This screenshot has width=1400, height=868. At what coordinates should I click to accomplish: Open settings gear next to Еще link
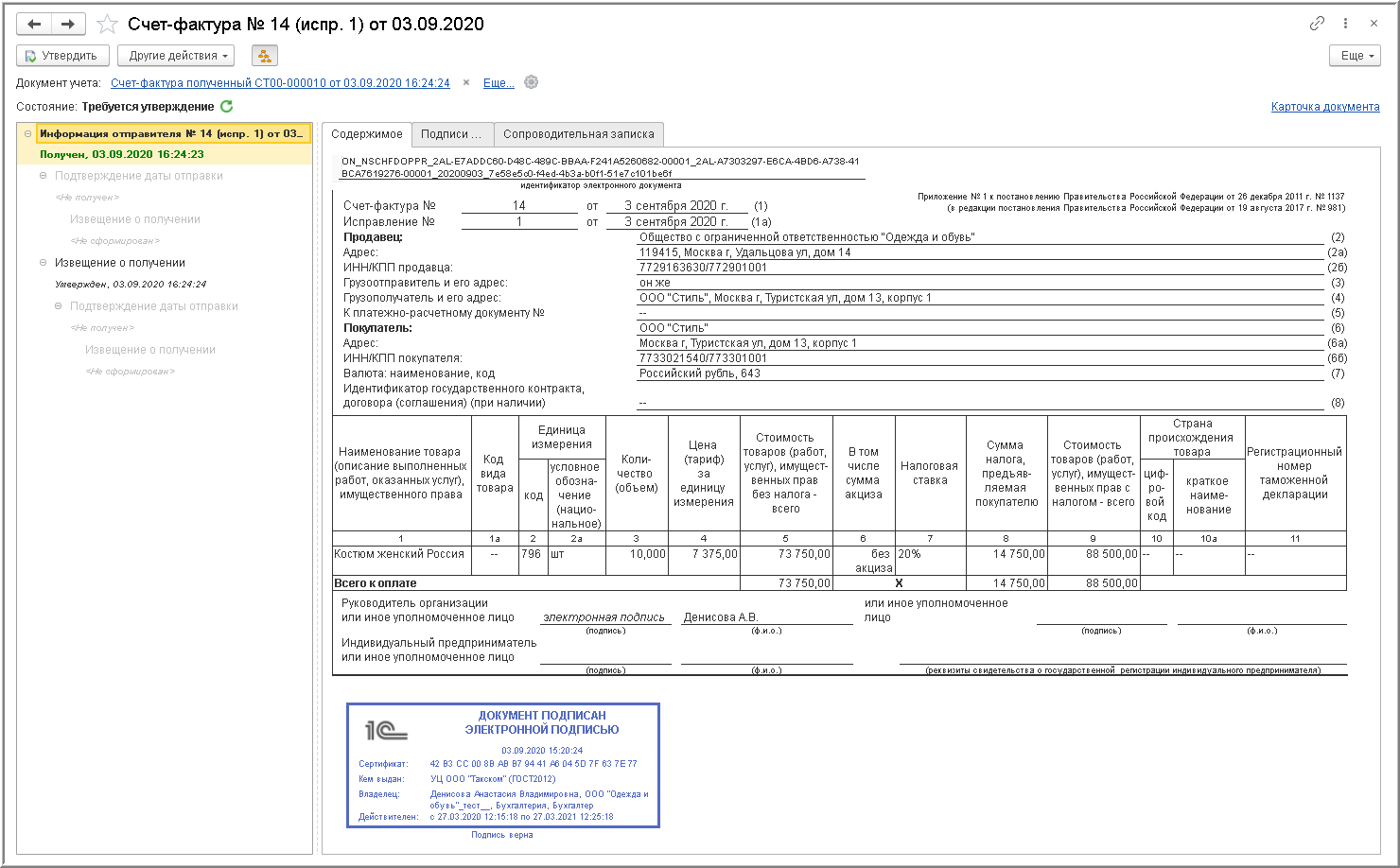pyautogui.click(x=532, y=82)
